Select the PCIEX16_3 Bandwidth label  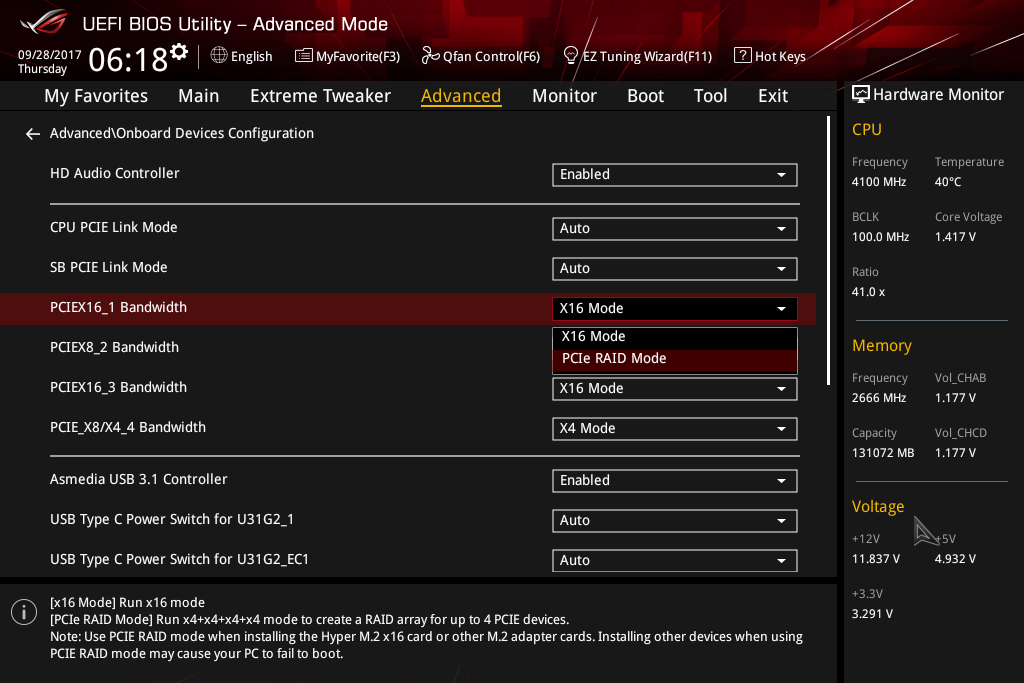pos(118,387)
